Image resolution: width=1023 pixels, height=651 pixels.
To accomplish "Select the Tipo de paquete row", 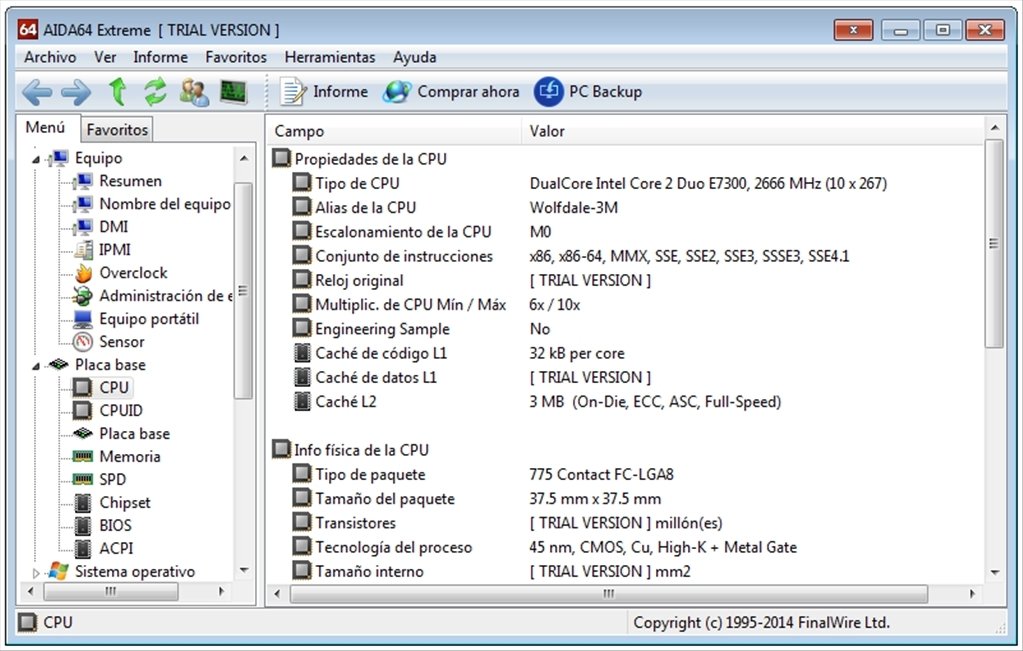I will [626, 474].
